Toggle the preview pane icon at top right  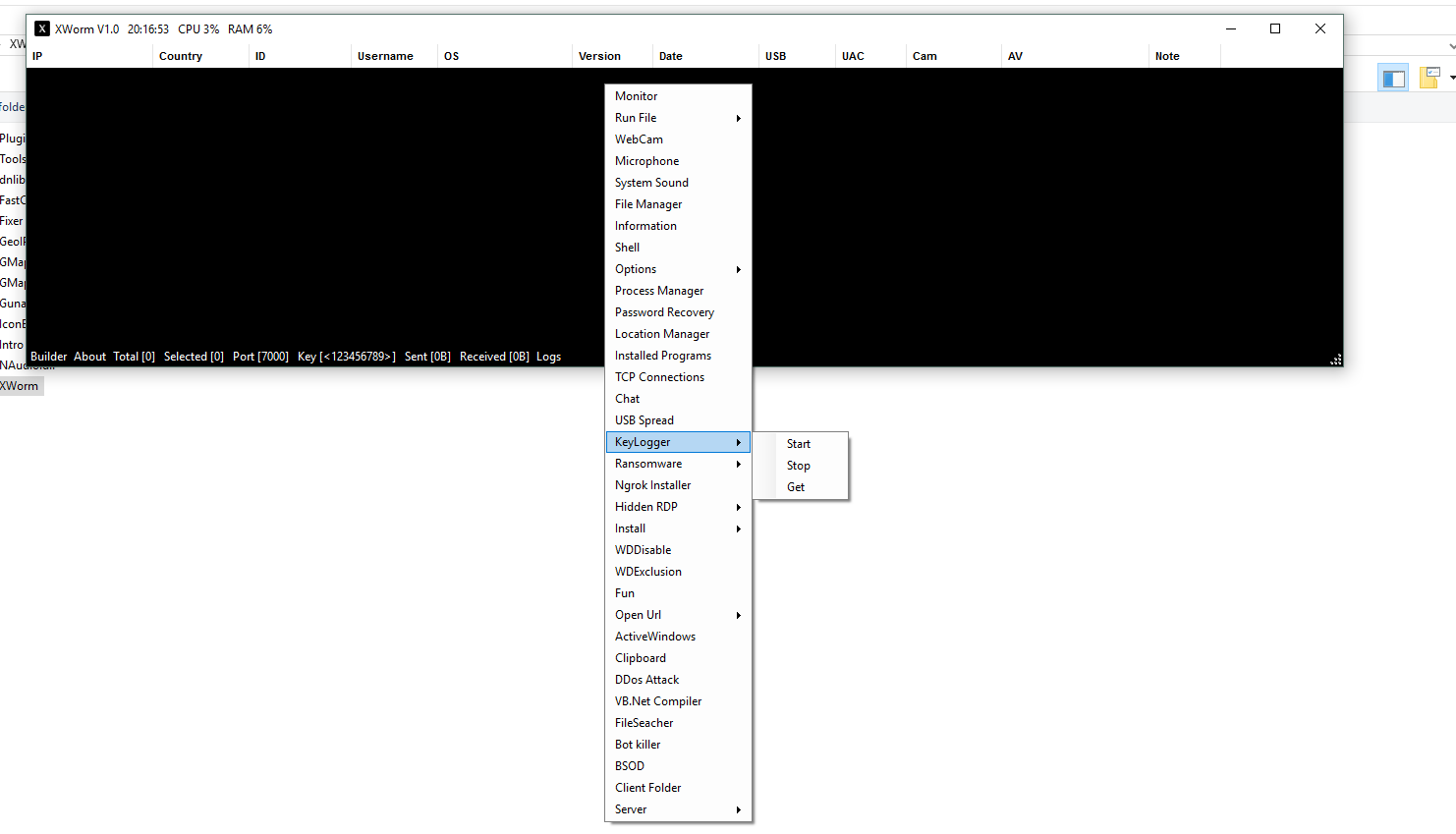pyautogui.click(x=1393, y=78)
